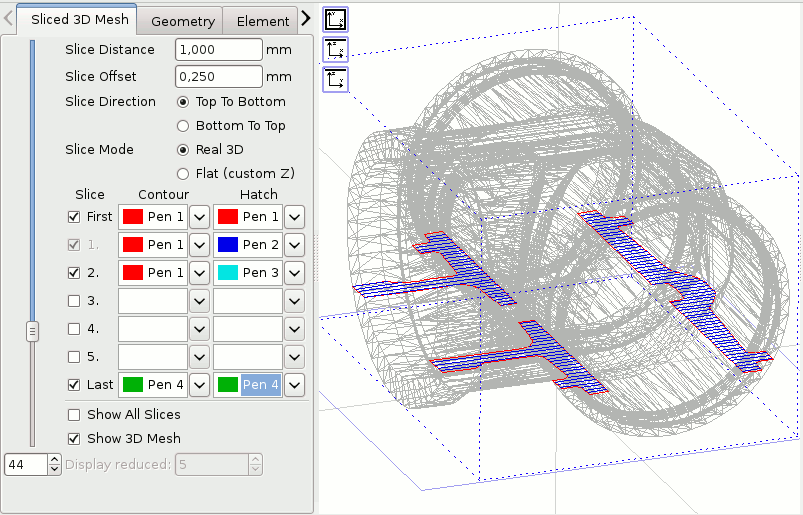Open the First slice contour pen dropdown
Viewport: 803px width, 515px height.
point(199,217)
